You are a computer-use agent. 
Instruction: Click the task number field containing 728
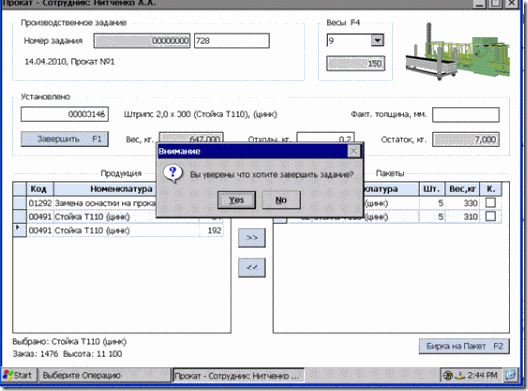tap(232, 41)
